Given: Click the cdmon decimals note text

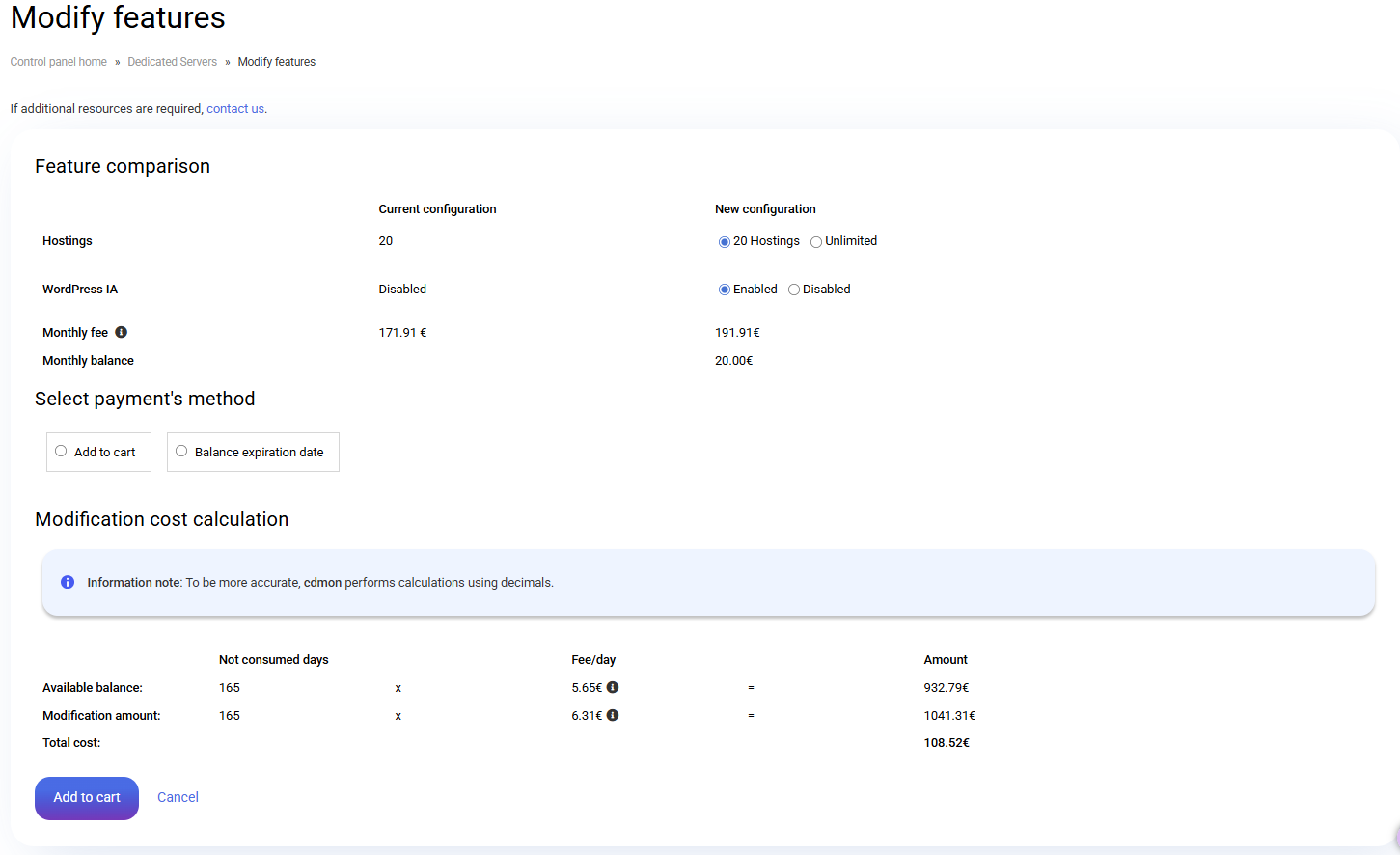Looking at the screenshot, I should [x=369, y=583].
